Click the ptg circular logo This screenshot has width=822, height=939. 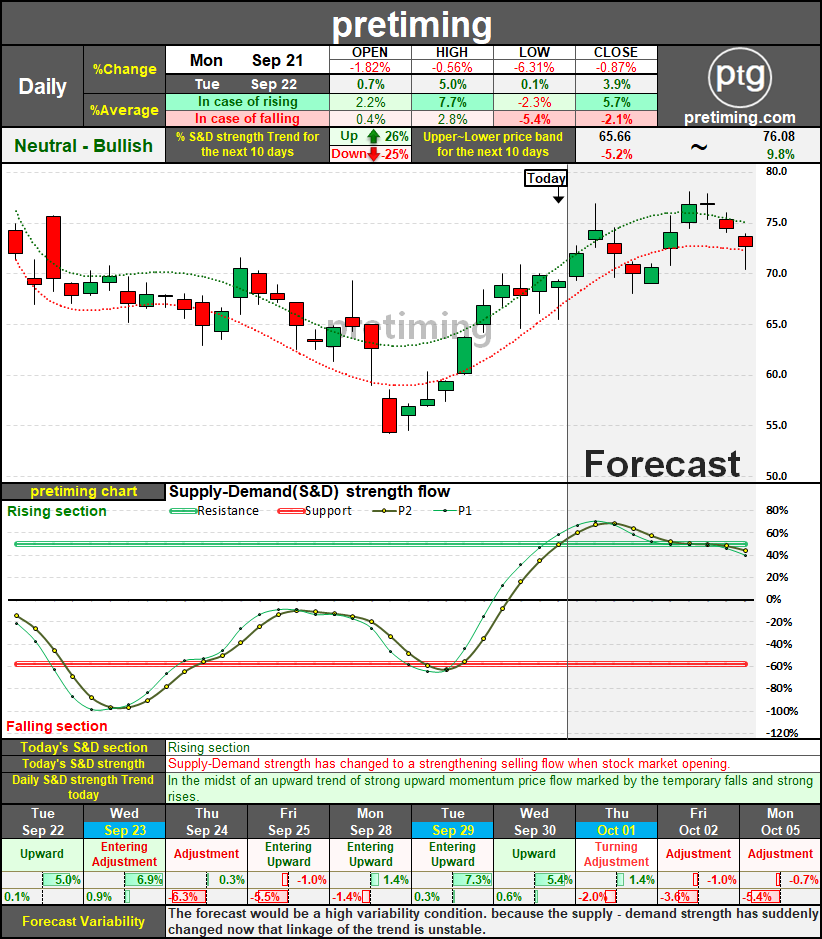(739, 77)
